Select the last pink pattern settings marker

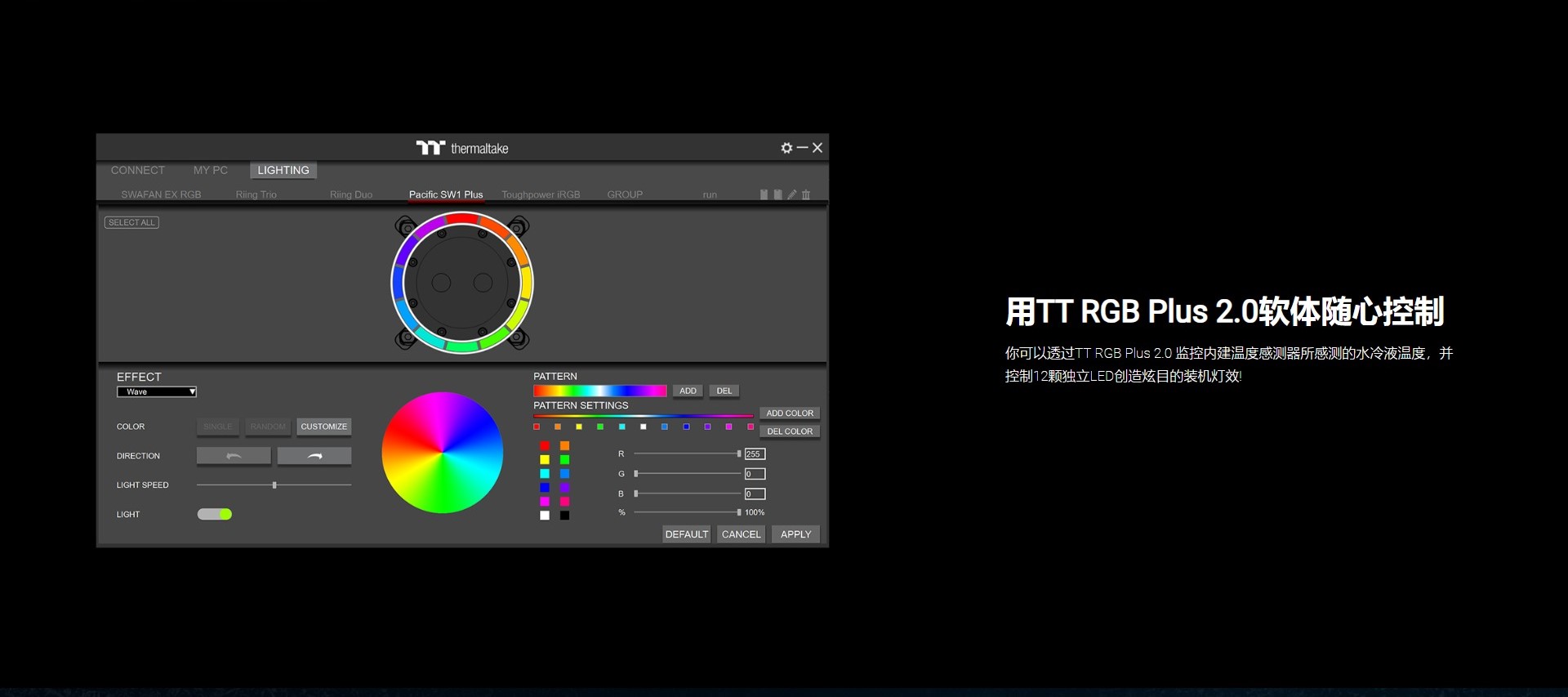point(751,427)
